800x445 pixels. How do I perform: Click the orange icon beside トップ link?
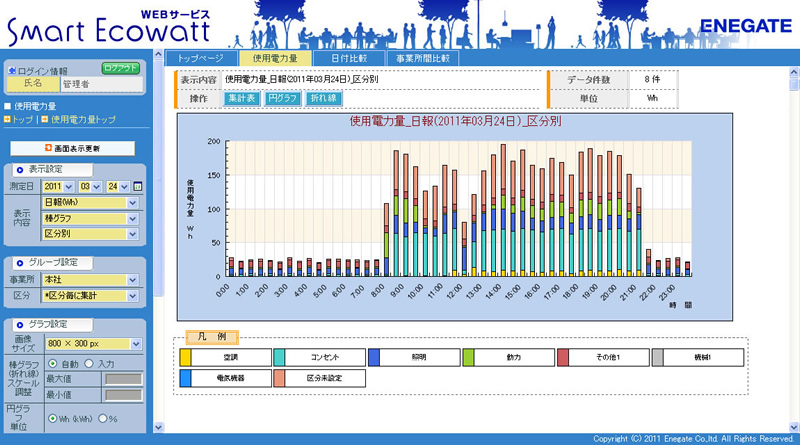(7, 119)
